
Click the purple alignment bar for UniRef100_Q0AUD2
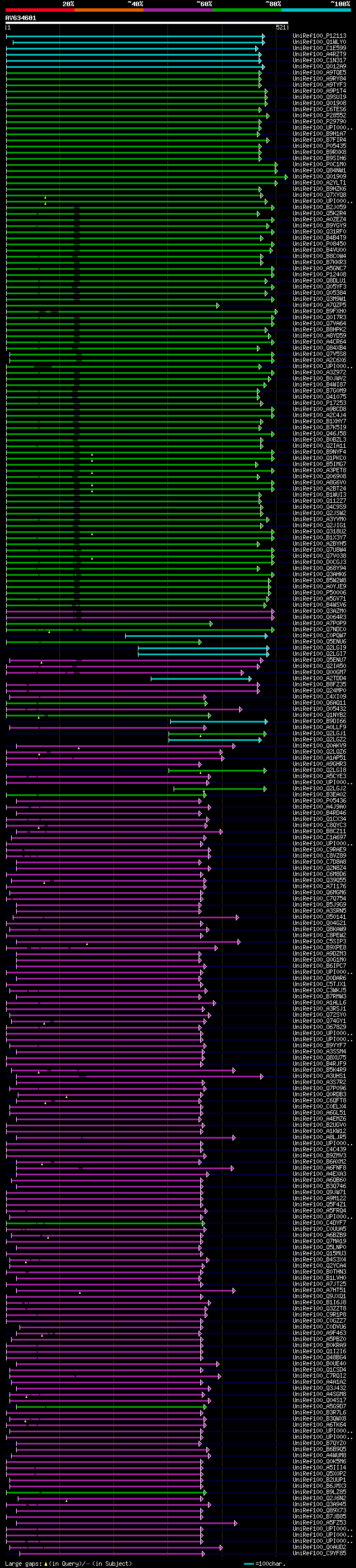(116, 1547)
